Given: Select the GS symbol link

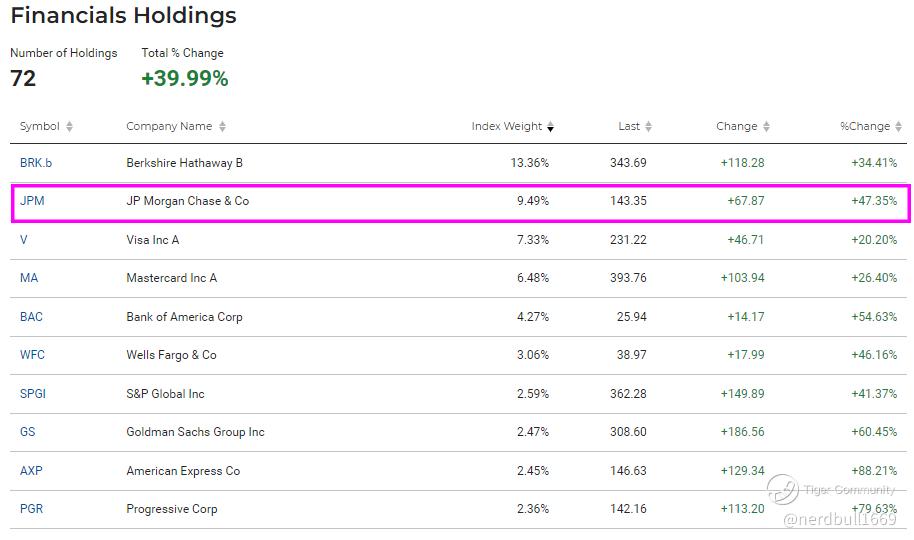Looking at the screenshot, I should point(28,432).
